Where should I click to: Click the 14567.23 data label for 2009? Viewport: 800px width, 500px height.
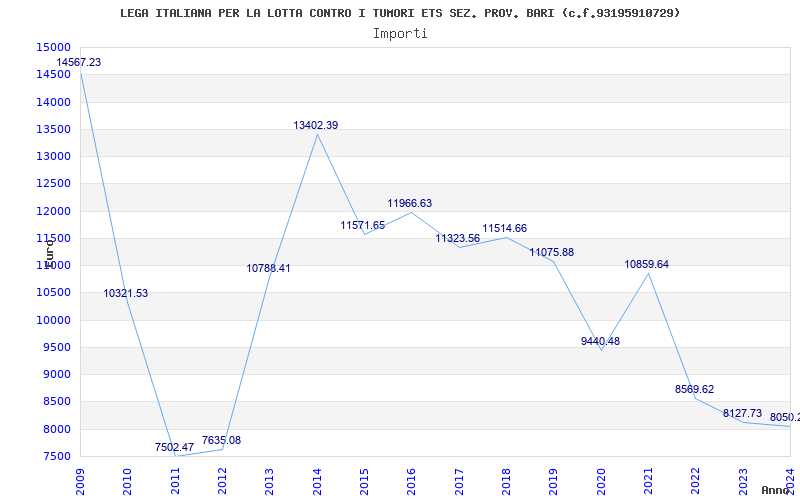(79, 62)
